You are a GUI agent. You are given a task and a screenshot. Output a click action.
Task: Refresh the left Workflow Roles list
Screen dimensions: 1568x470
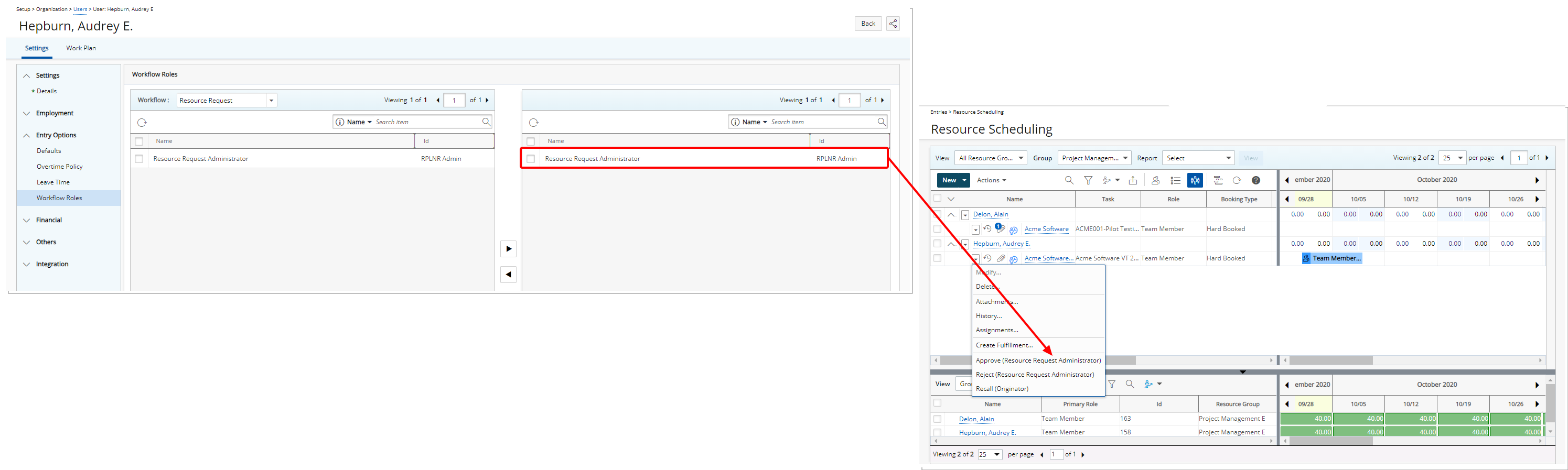(142, 122)
